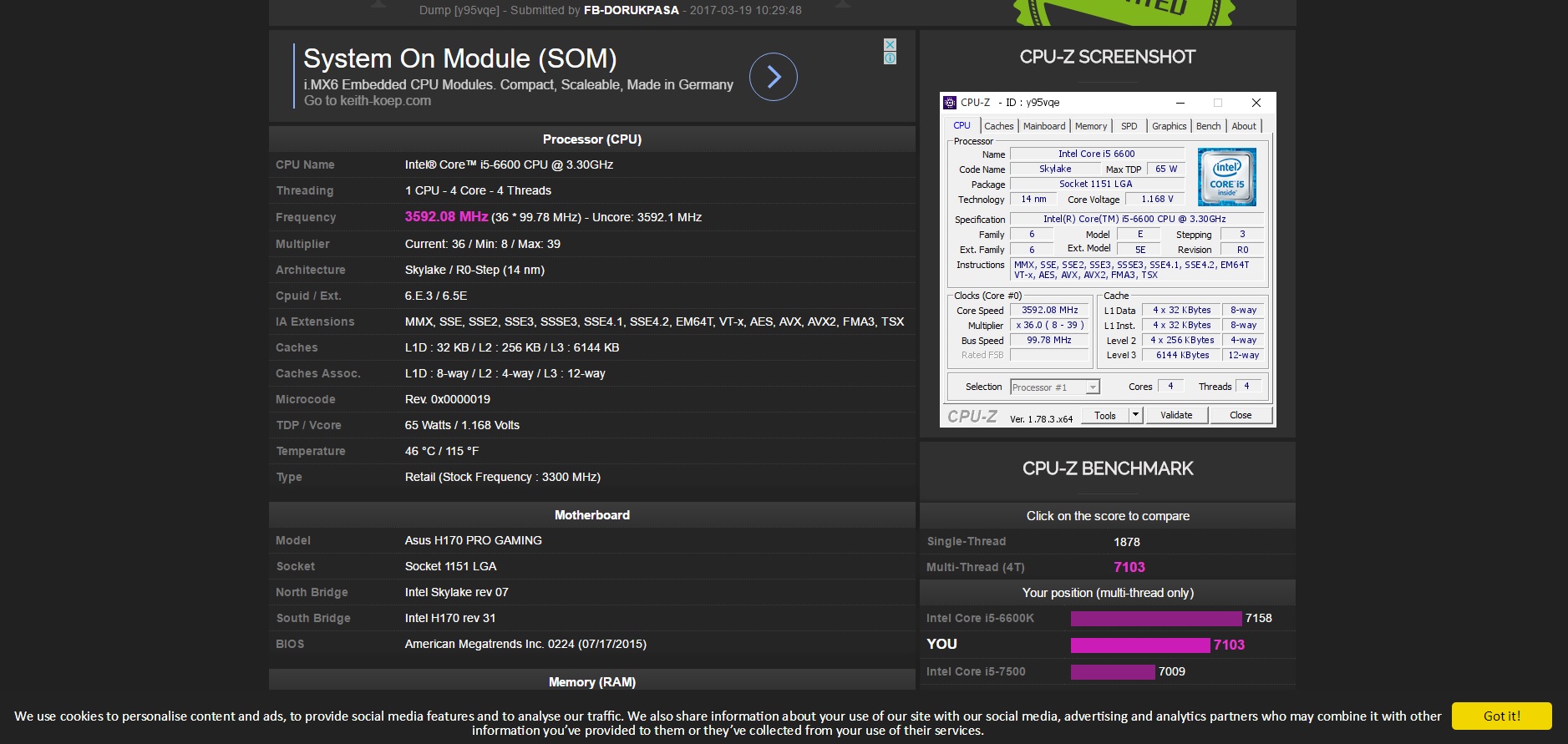Screen dimensions: 1568x744
Task: Click the ad's circular arrow button
Action: 773,77
